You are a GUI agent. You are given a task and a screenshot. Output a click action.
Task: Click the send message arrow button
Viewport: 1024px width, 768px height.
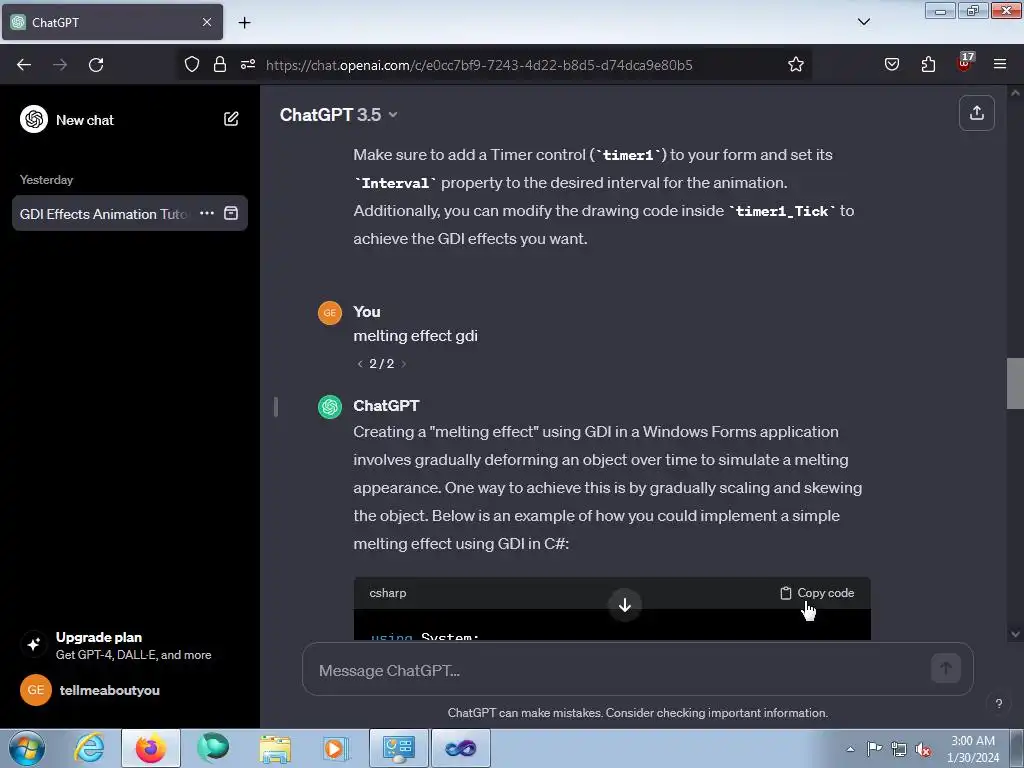point(945,668)
